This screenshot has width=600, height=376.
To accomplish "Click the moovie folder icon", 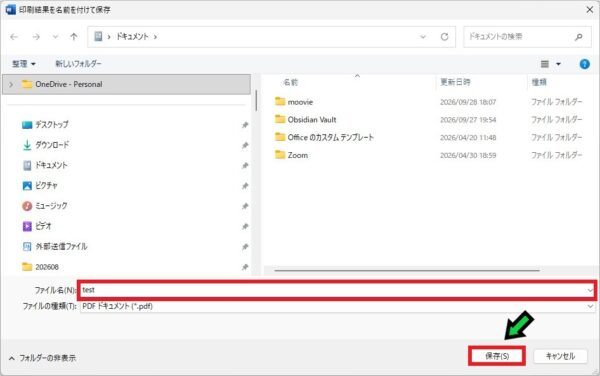I will click(280, 101).
